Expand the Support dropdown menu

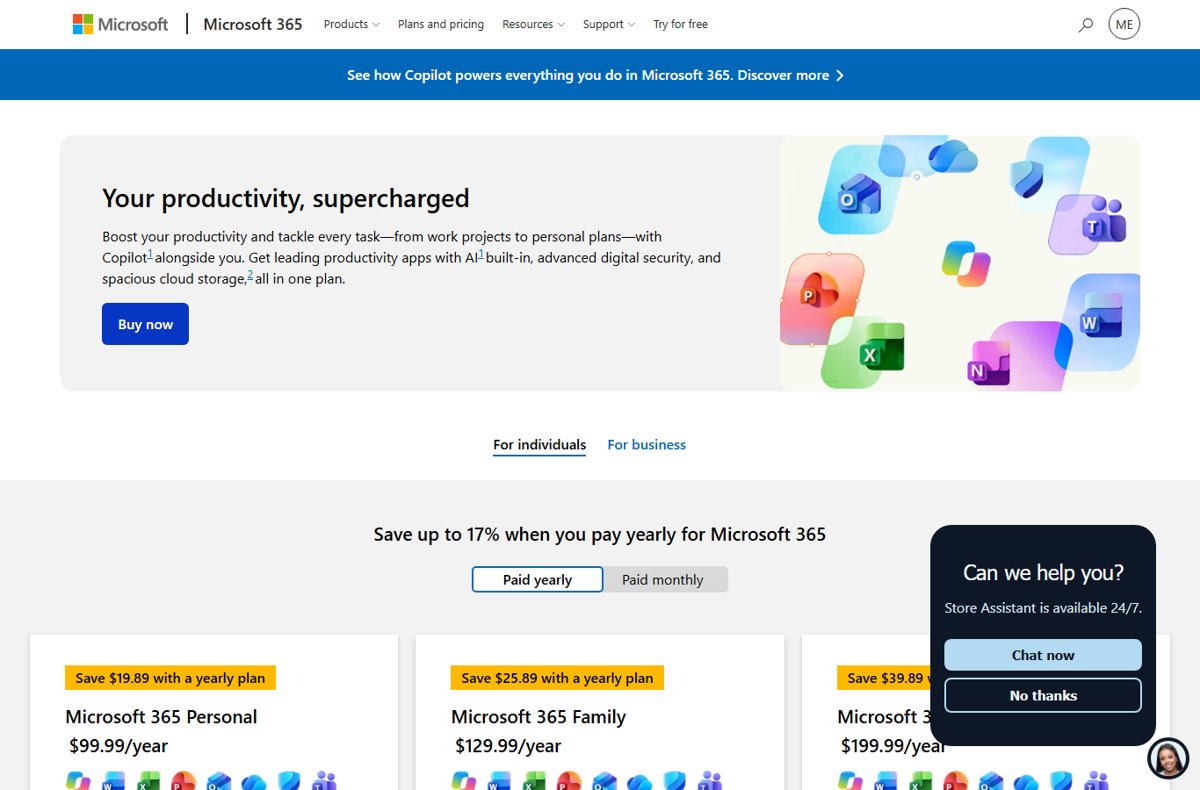click(x=609, y=24)
